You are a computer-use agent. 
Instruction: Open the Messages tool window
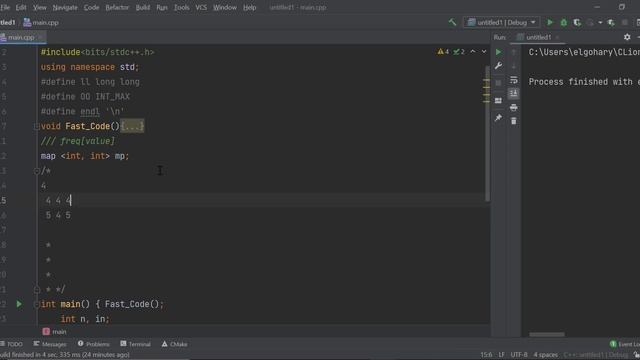point(50,344)
